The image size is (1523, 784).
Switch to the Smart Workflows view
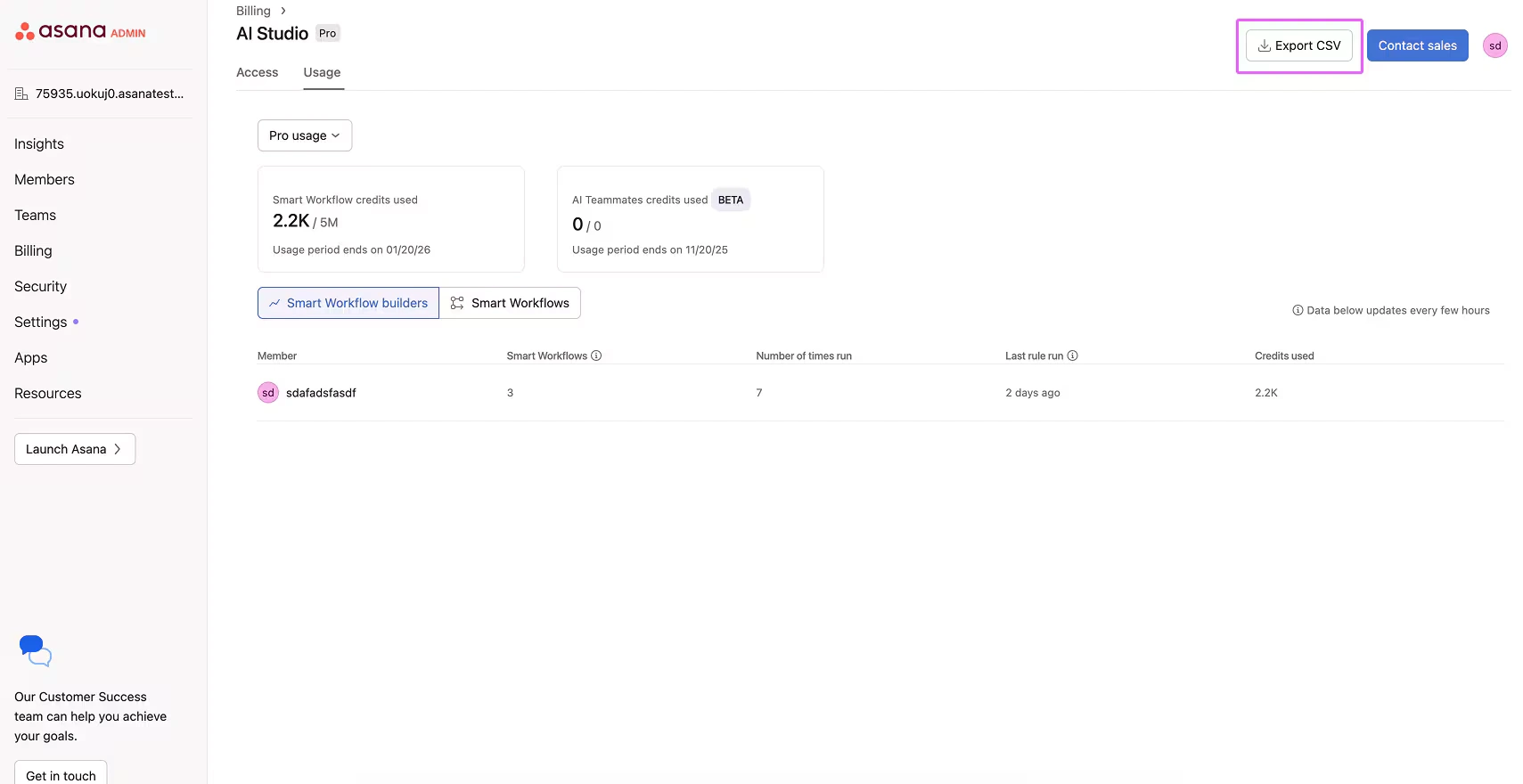pyautogui.click(x=511, y=303)
